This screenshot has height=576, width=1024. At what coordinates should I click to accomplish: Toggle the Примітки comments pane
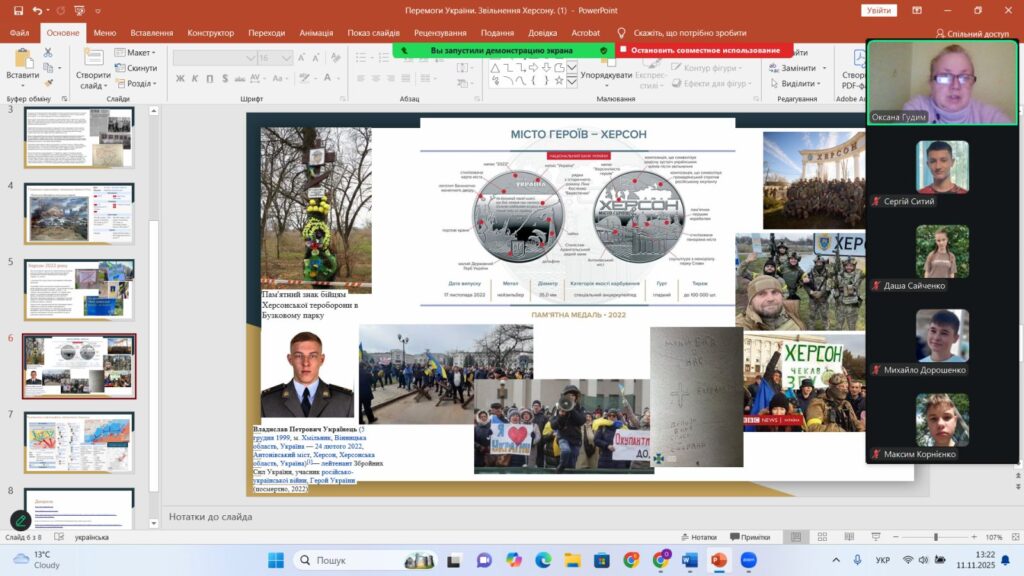749,537
